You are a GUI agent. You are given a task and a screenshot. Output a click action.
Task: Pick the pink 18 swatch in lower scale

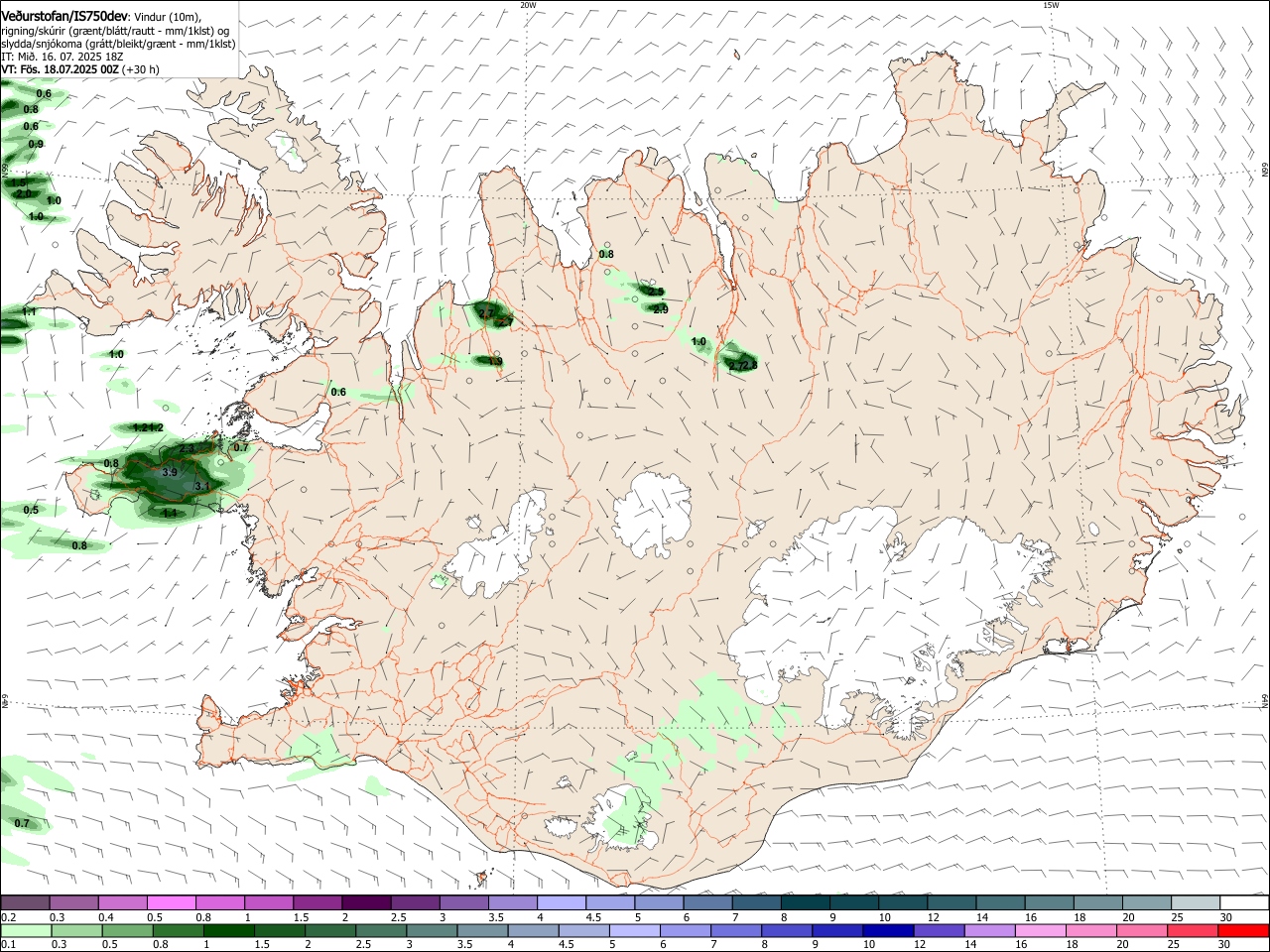coord(1091,931)
